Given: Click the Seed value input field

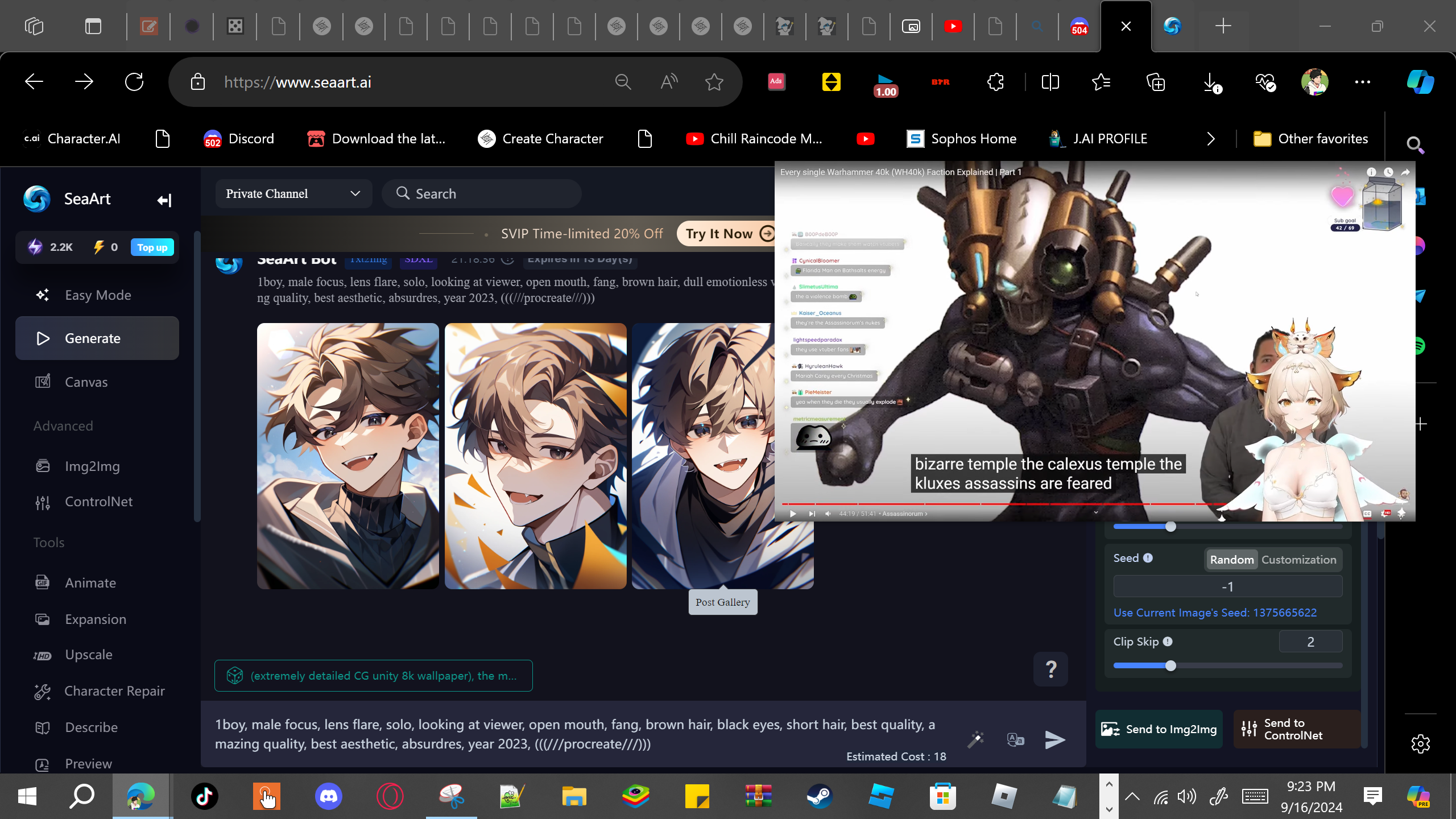Looking at the screenshot, I should (1227, 586).
